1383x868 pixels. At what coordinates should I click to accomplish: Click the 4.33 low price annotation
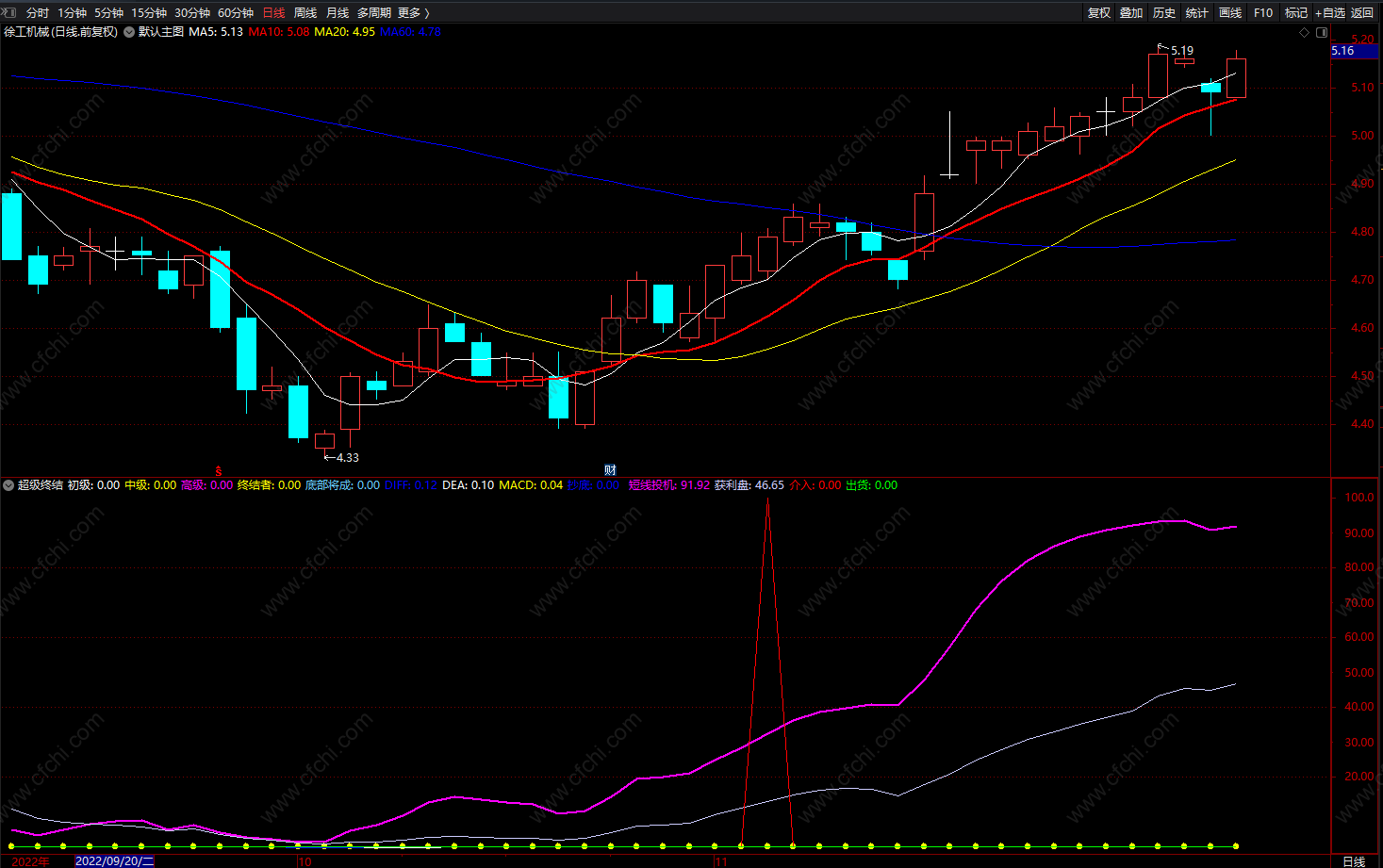[348, 458]
